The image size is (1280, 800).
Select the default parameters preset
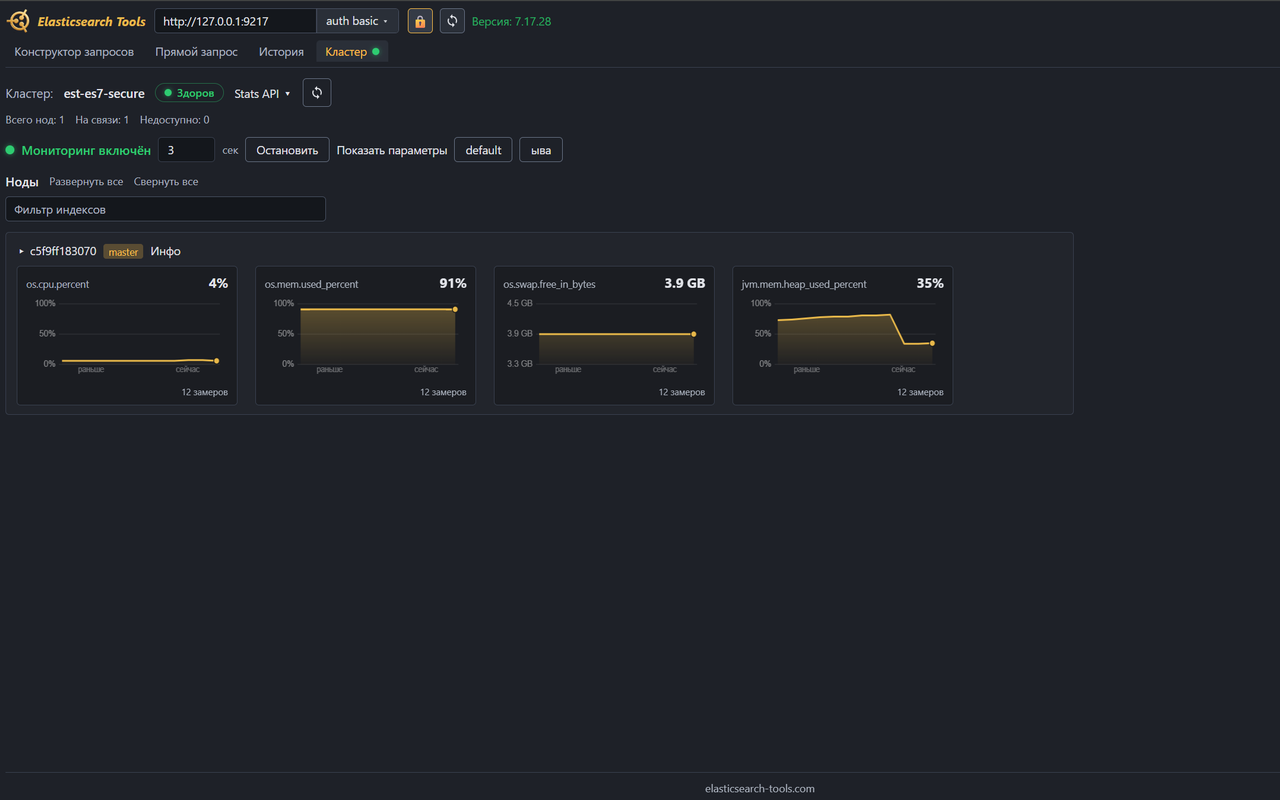click(x=483, y=150)
